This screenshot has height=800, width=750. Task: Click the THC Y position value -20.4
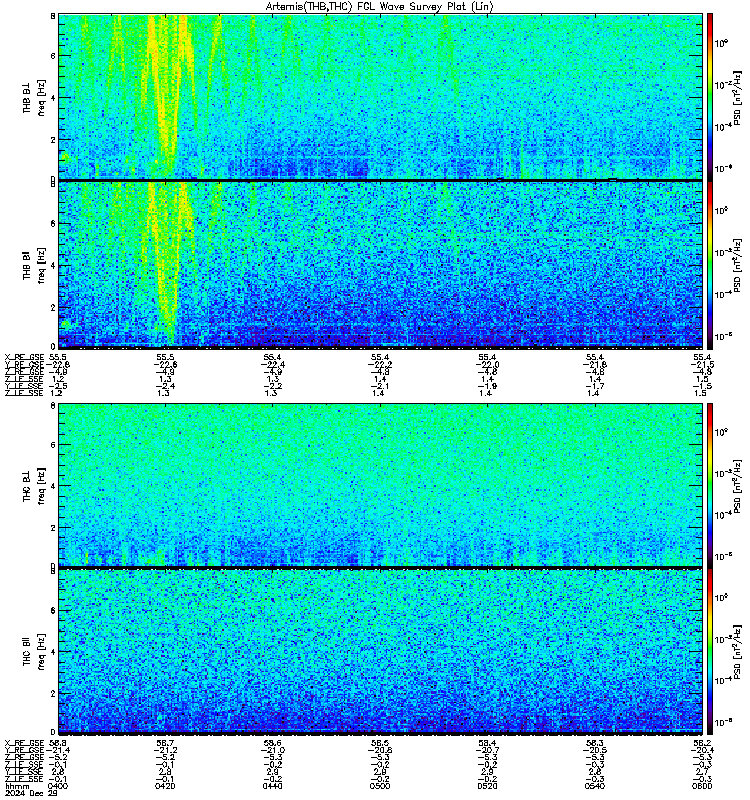pos(702,750)
